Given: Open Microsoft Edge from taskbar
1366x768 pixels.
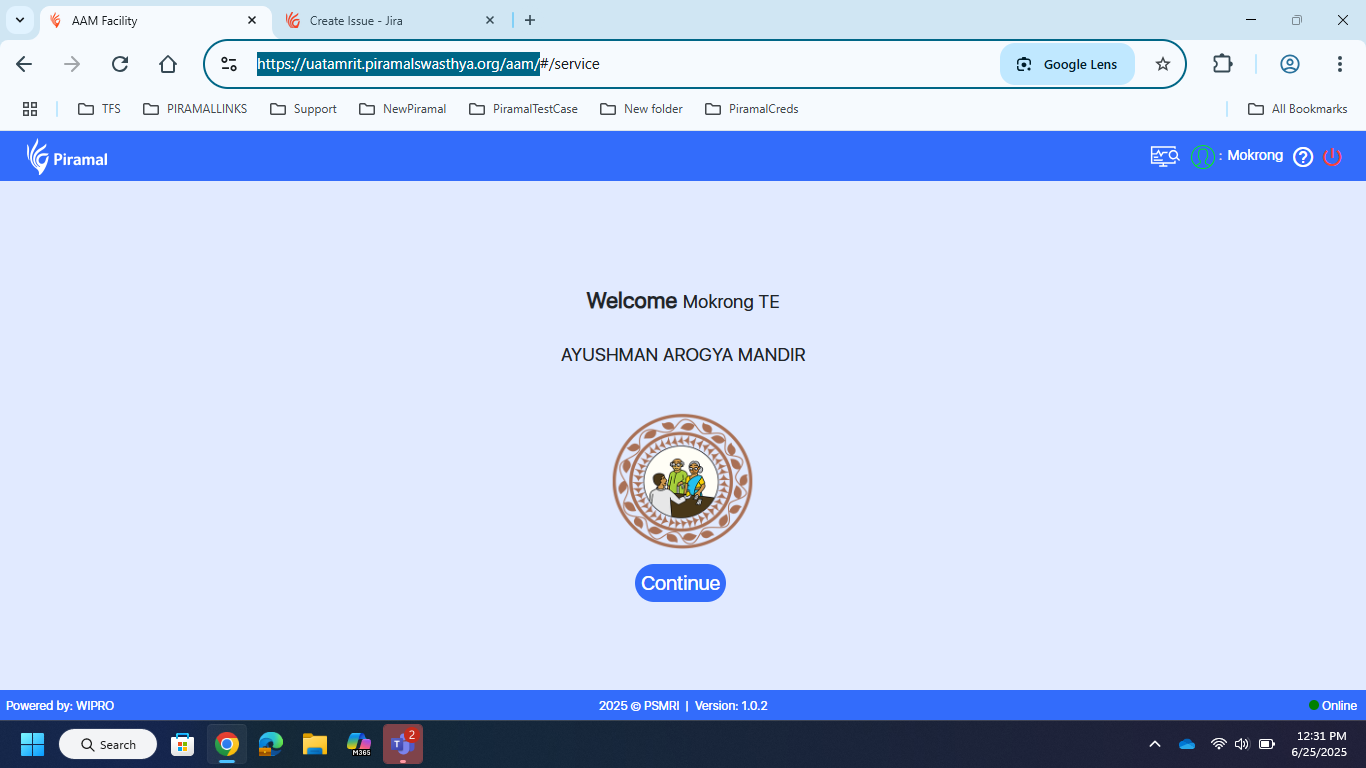Looking at the screenshot, I should pos(271,744).
